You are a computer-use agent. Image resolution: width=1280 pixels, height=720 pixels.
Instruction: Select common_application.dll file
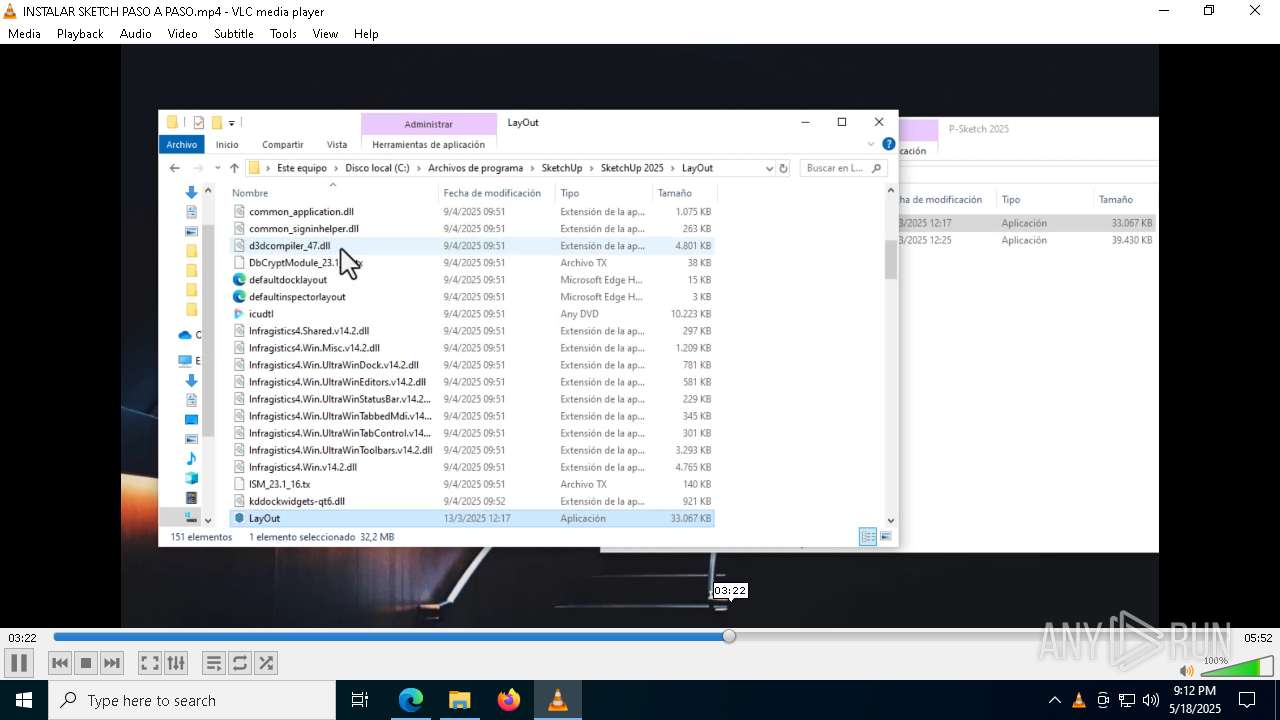pyautogui.click(x=301, y=212)
